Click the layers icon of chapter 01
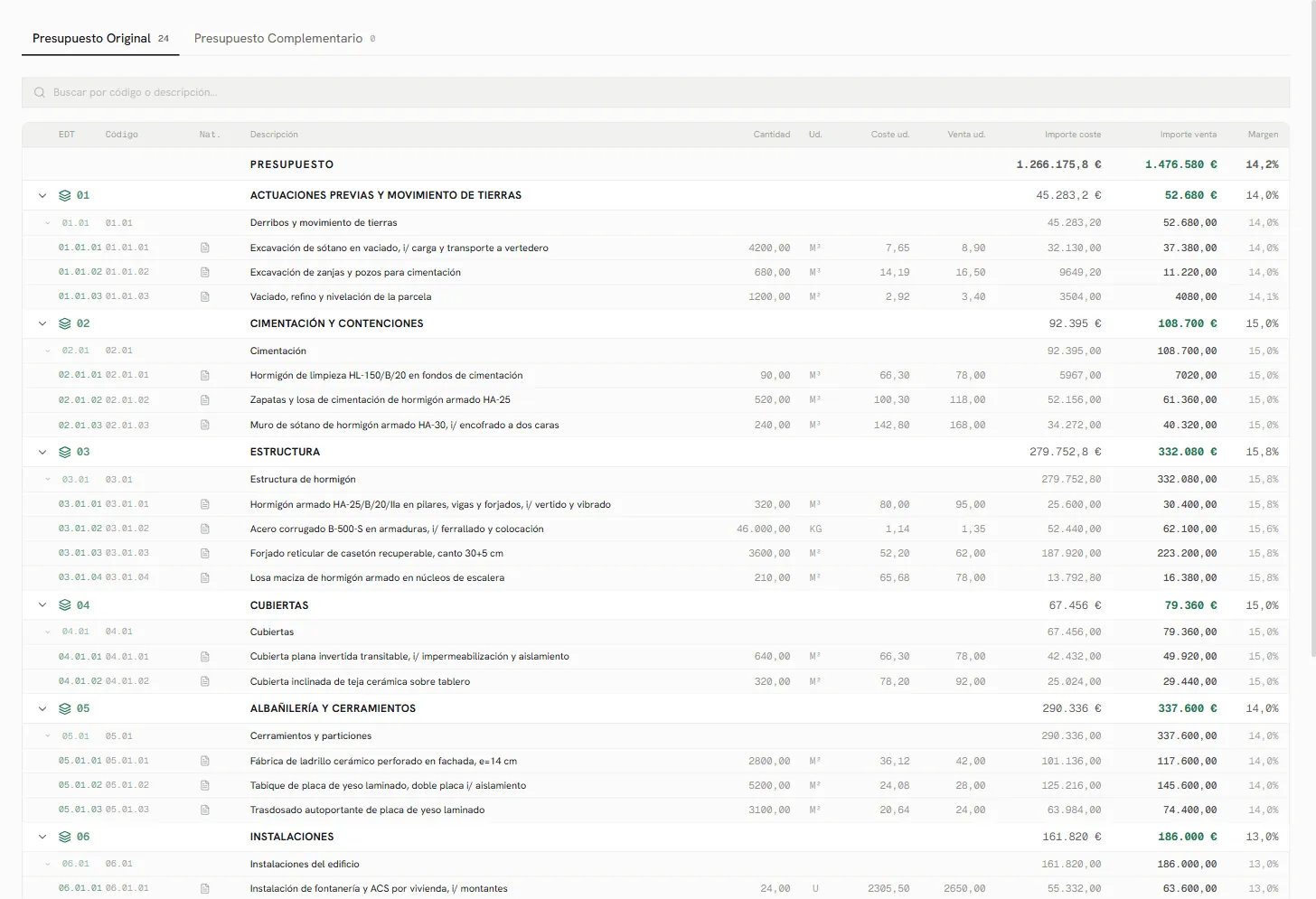1316x899 pixels. tap(64, 195)
